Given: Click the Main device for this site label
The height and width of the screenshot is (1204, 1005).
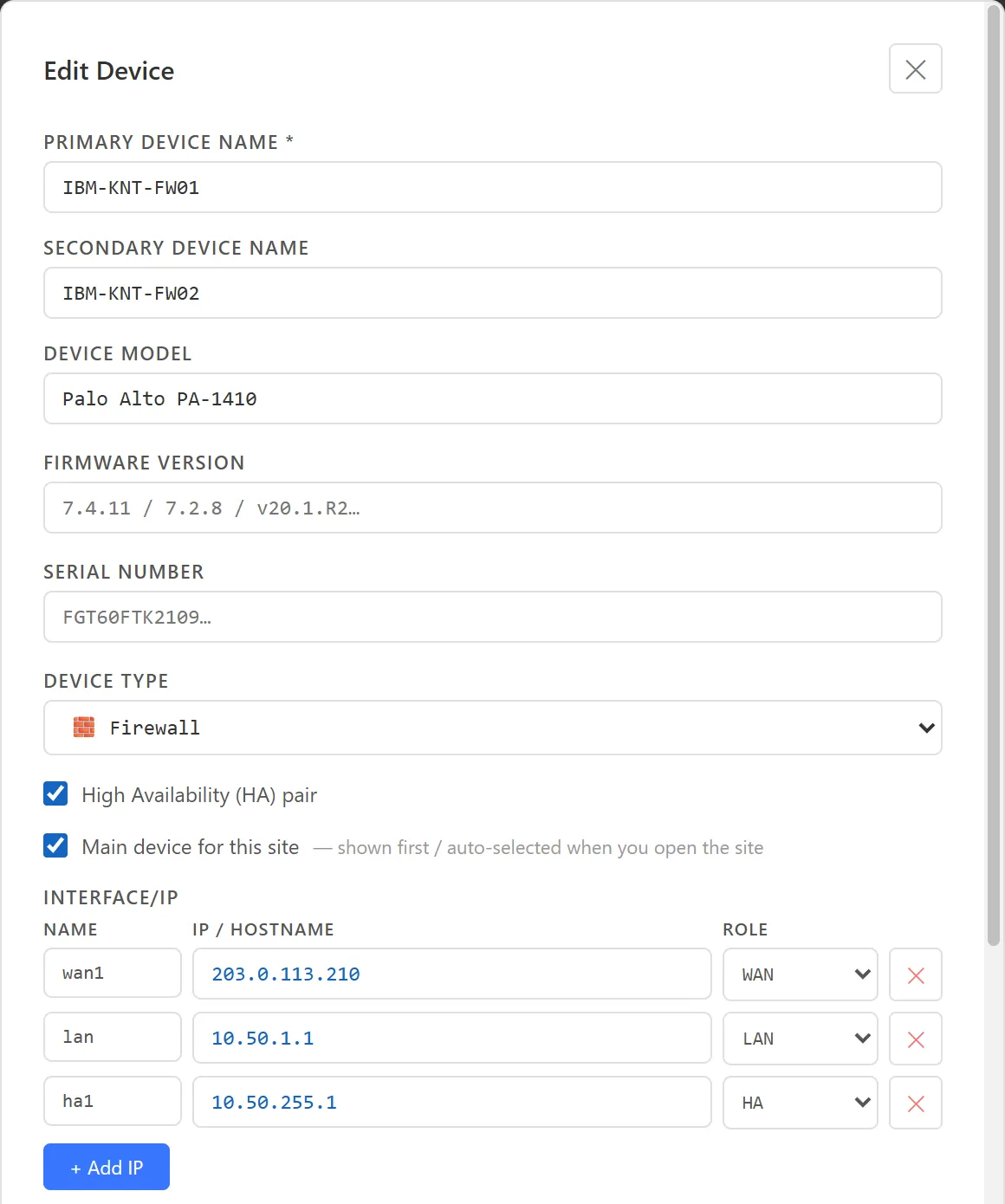Looking at the screenshot, I should 191,847.
